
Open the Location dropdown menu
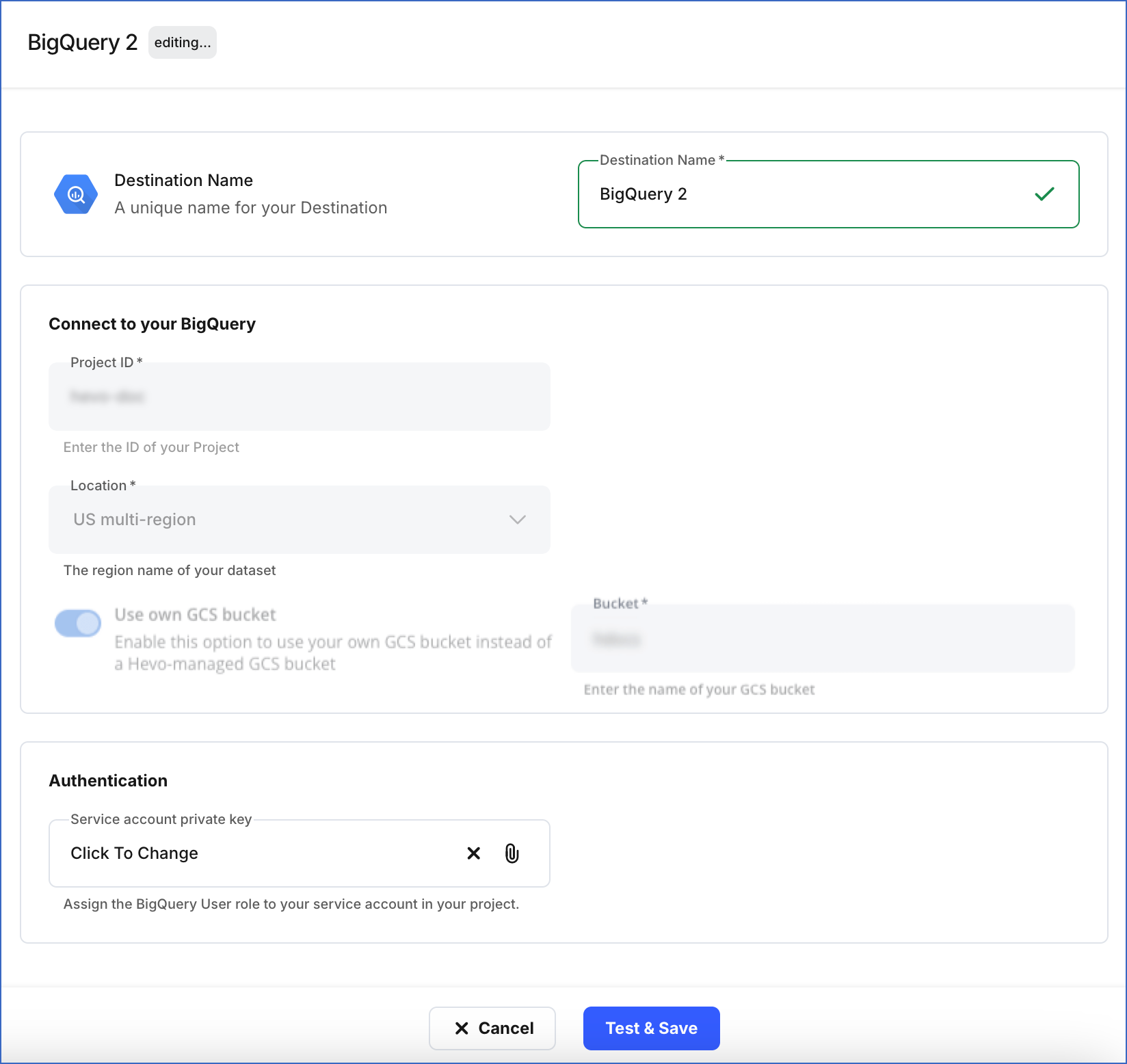point(299,520)
